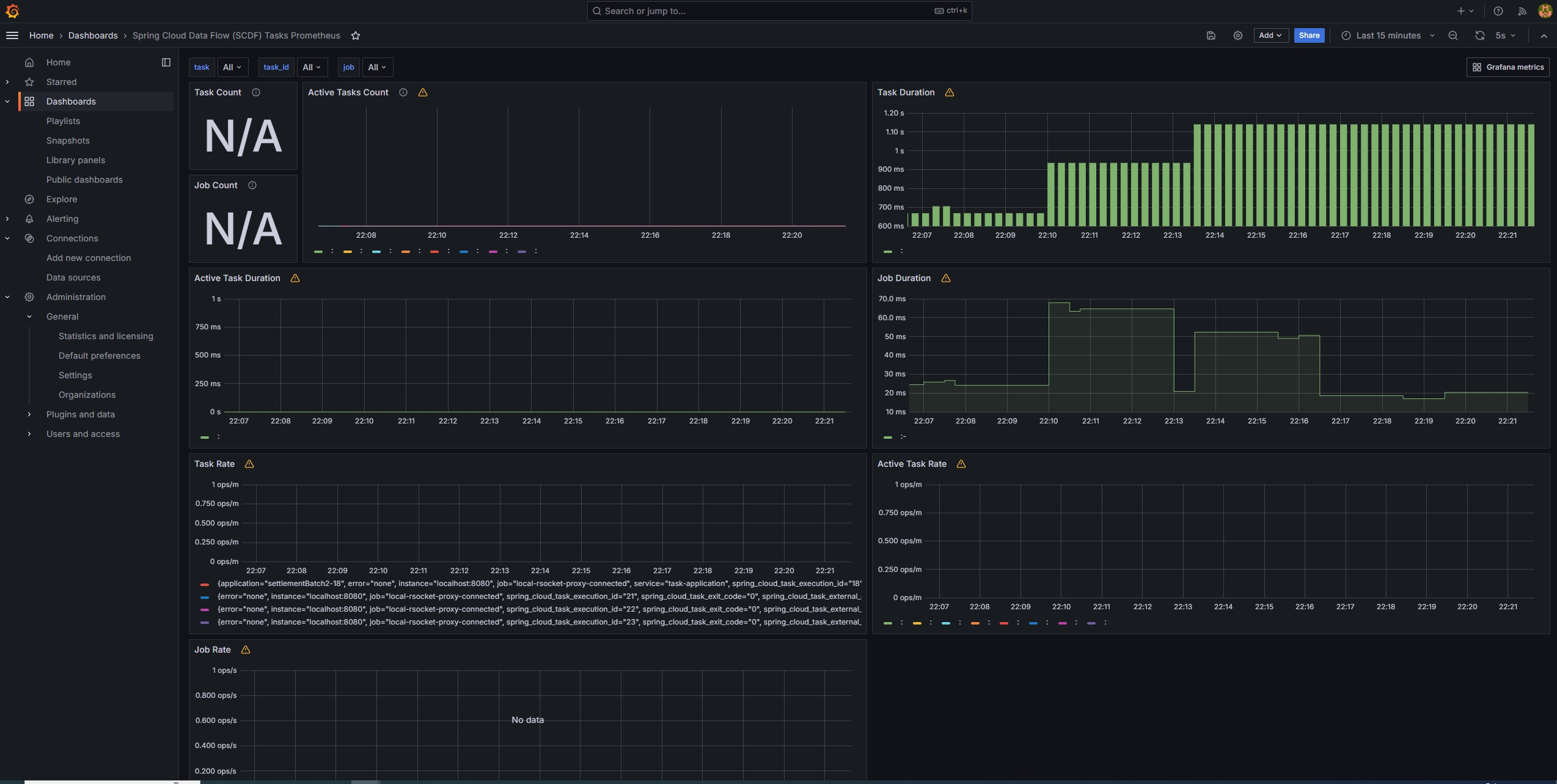
Task: Open the news feed RSS icon
Action: click(1522, 11)
